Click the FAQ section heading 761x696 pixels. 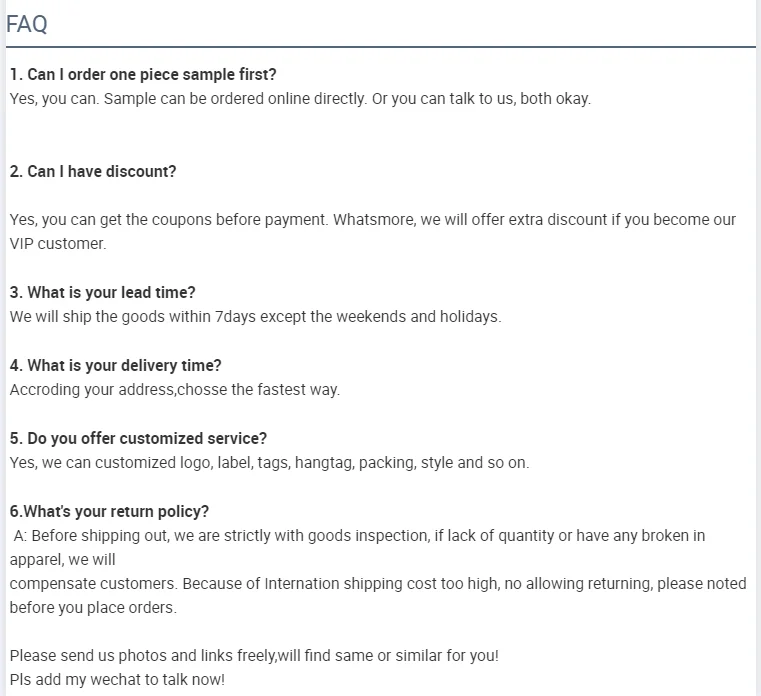coord(27,24)
